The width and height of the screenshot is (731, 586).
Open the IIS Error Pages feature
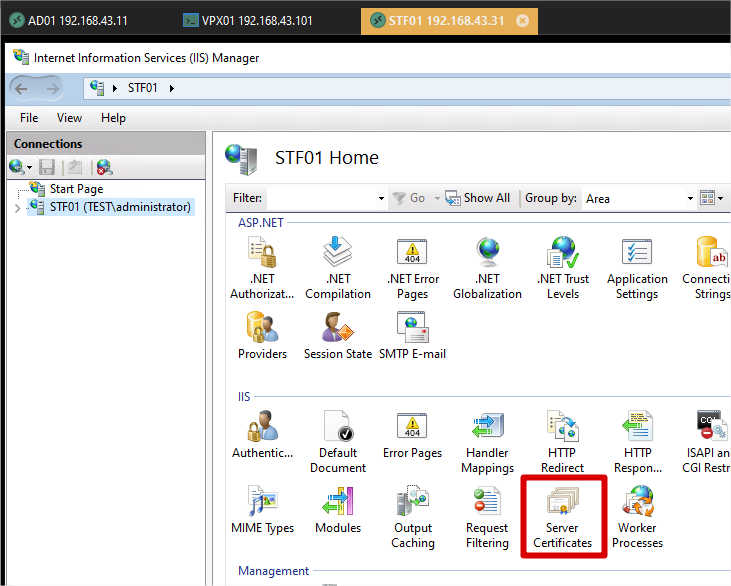(413, 435)
